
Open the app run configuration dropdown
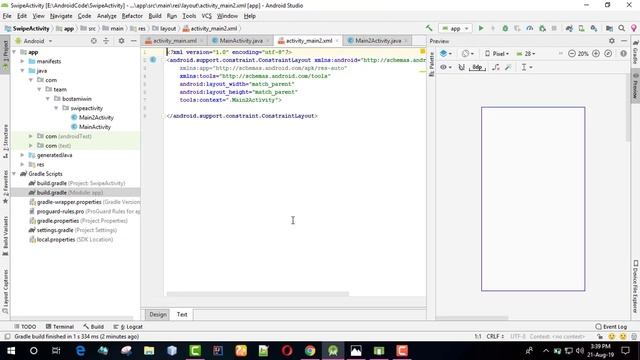(x=456, y=28)
